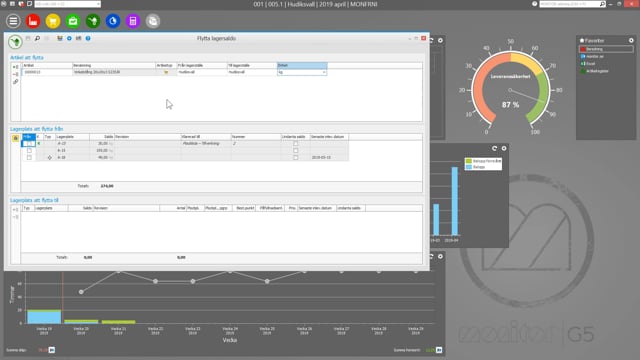Toggle Undanta saldo checkbox in first row
The image size is (640, 360).
click(296, 144)
